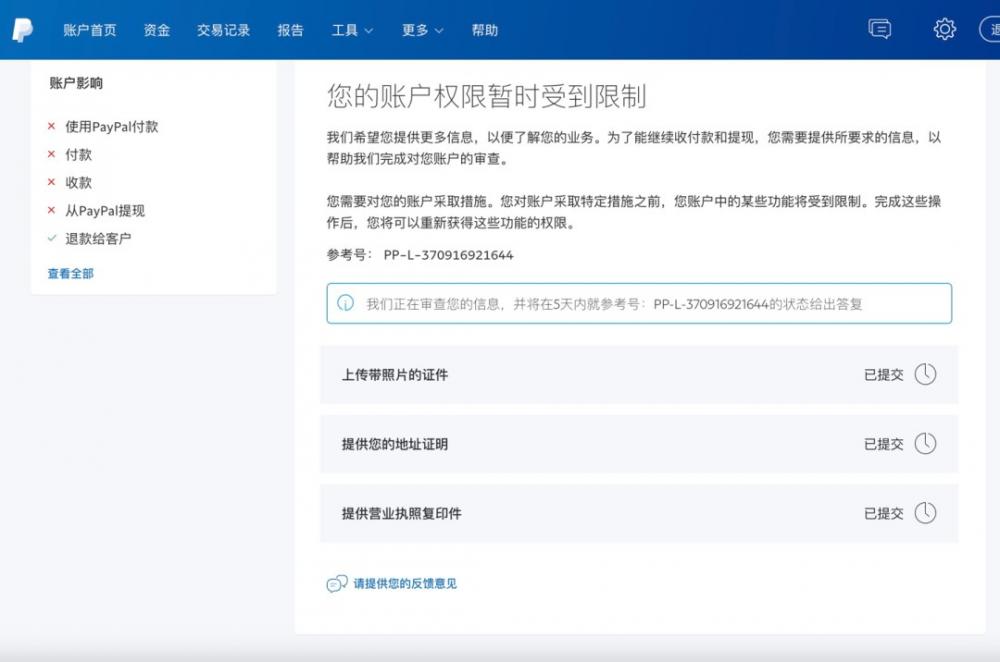
Task: Click 已提交 status on 提供营业执照复印件 row
Action: pos(883,513)
